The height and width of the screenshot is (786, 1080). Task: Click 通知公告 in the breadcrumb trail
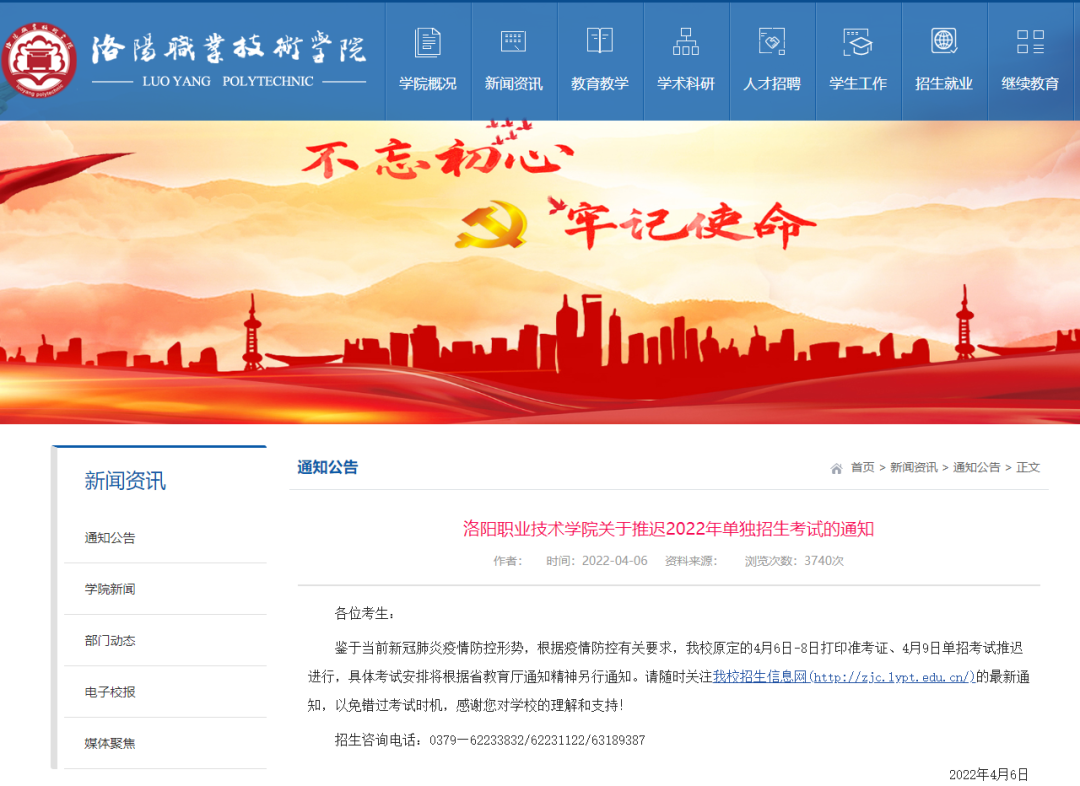[x=976, y=468]
